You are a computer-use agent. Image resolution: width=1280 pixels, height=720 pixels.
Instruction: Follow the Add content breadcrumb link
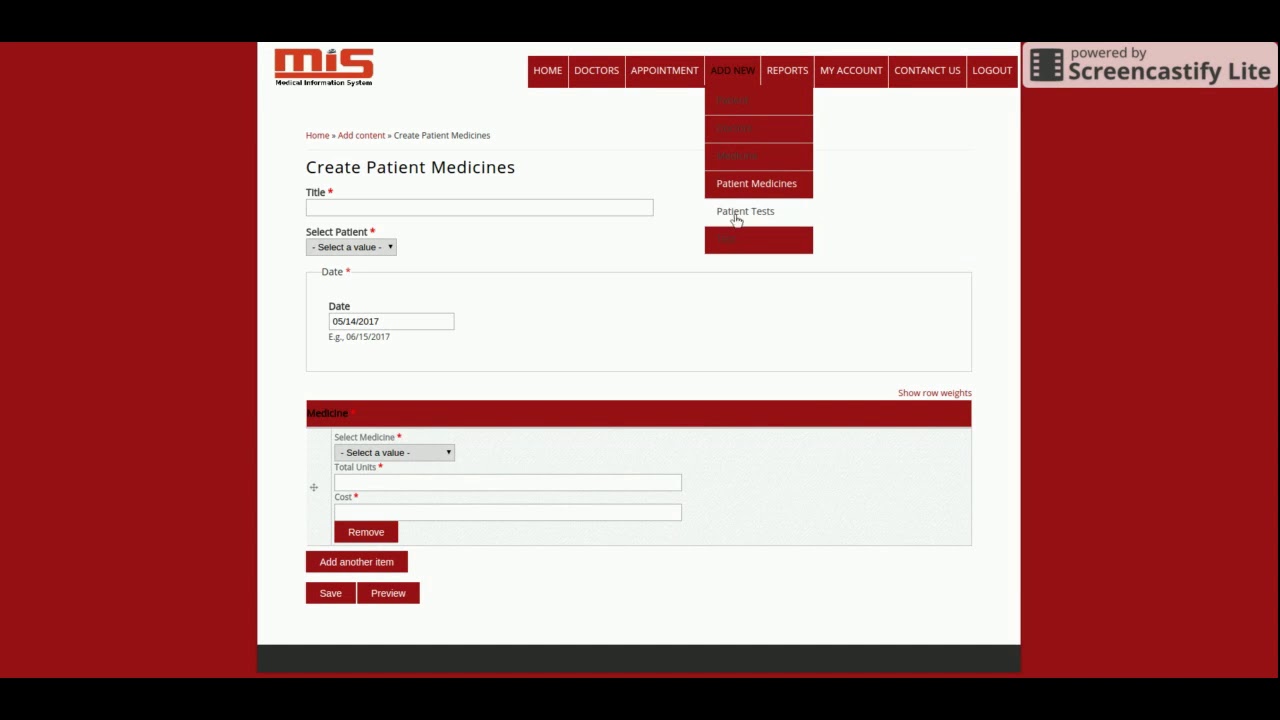tap(361, 136)
